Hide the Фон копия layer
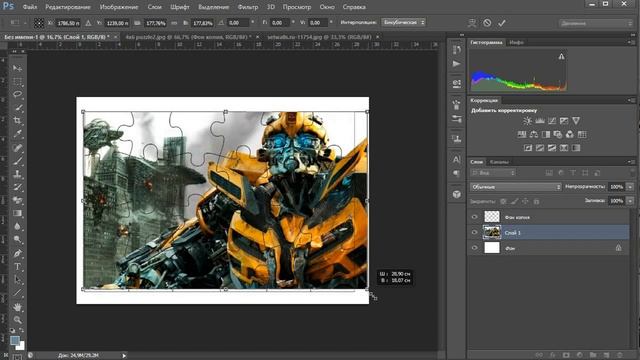The height and width of the screenshot is (360, 640). (474, 217)
